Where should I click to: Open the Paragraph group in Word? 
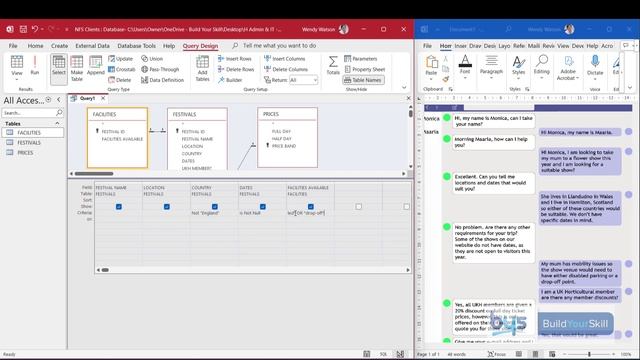(491, 67)
